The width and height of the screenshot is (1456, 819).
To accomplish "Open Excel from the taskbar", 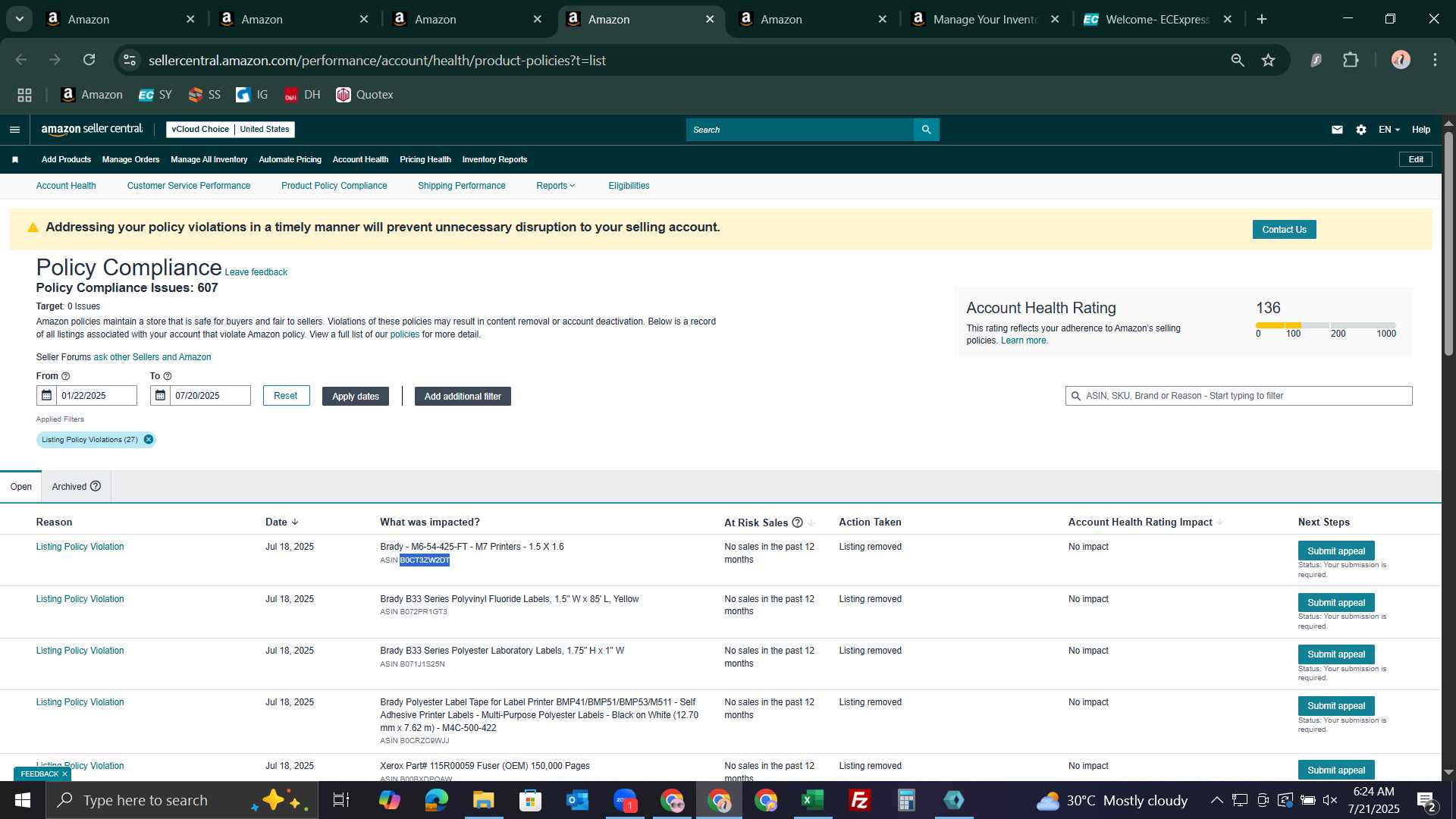I will (812, 800).
